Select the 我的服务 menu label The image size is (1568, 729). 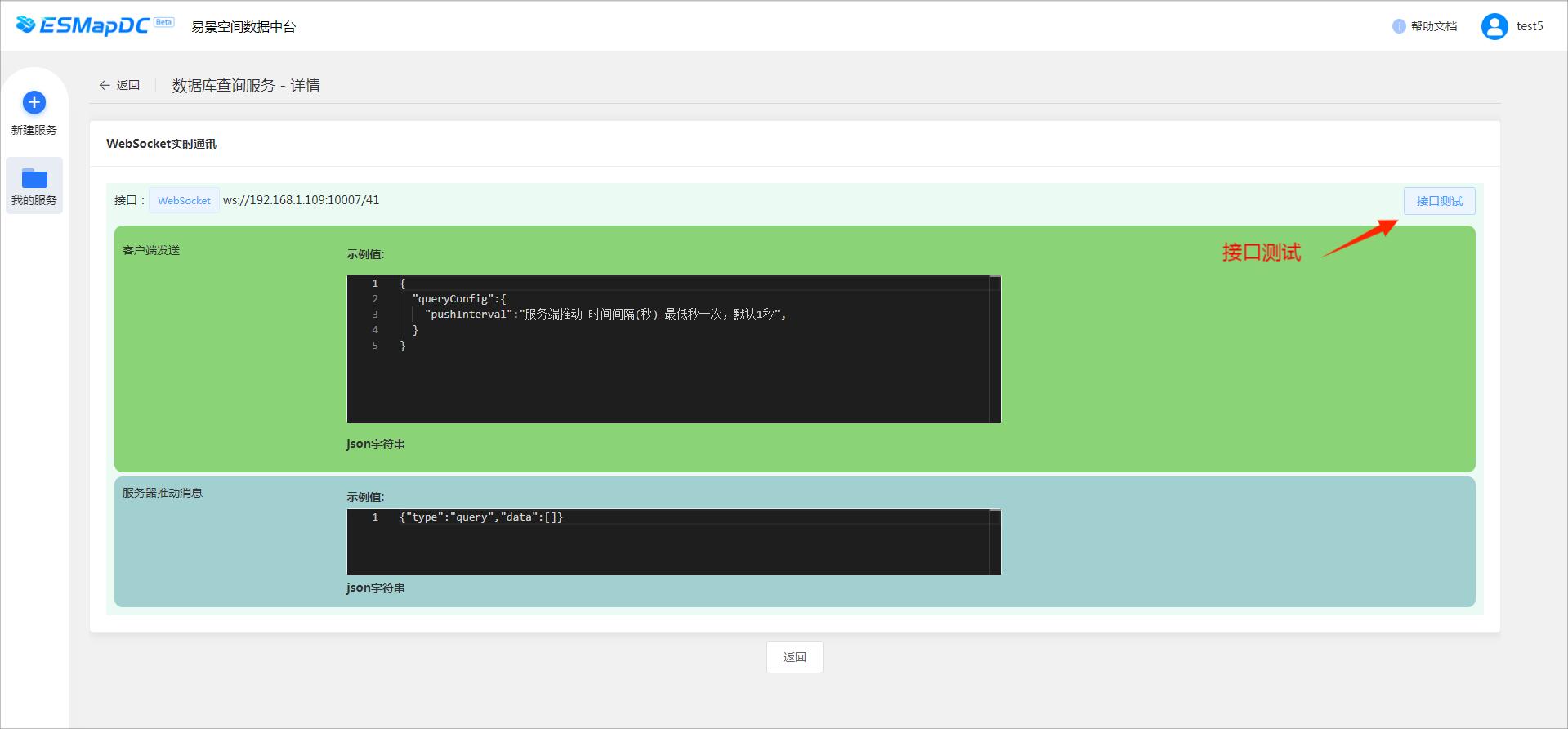pyautogui.click(x=34, y=200)
